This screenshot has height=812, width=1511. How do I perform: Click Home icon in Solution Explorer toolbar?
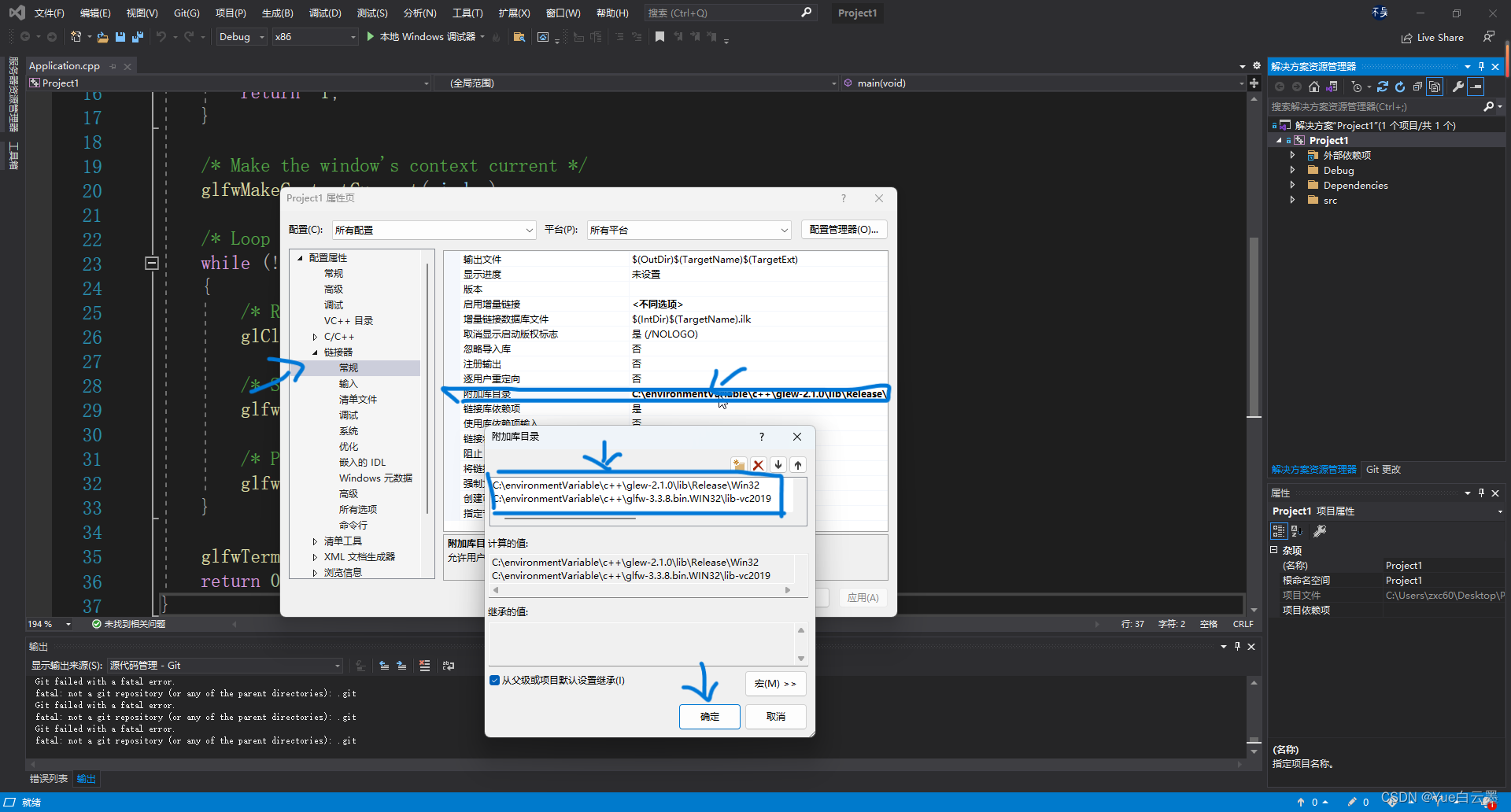[x=1314, y=87]
